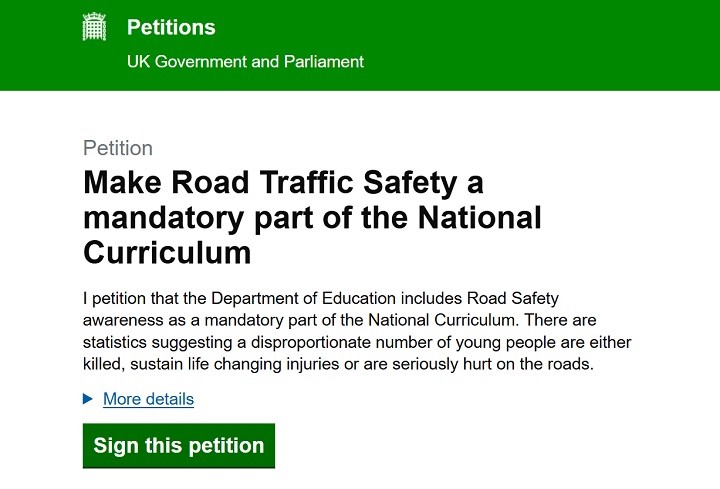
Task: Click the word 'awareness' in the description
Action: click(123, 320)
